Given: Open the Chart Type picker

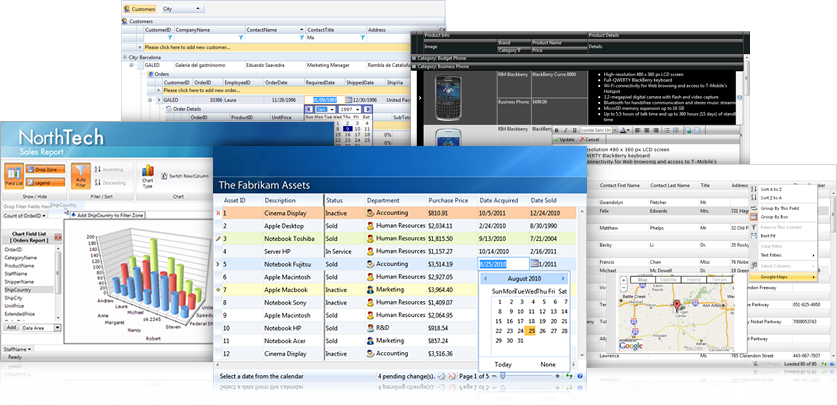Looking at the screenshot, I should (148, 177).
